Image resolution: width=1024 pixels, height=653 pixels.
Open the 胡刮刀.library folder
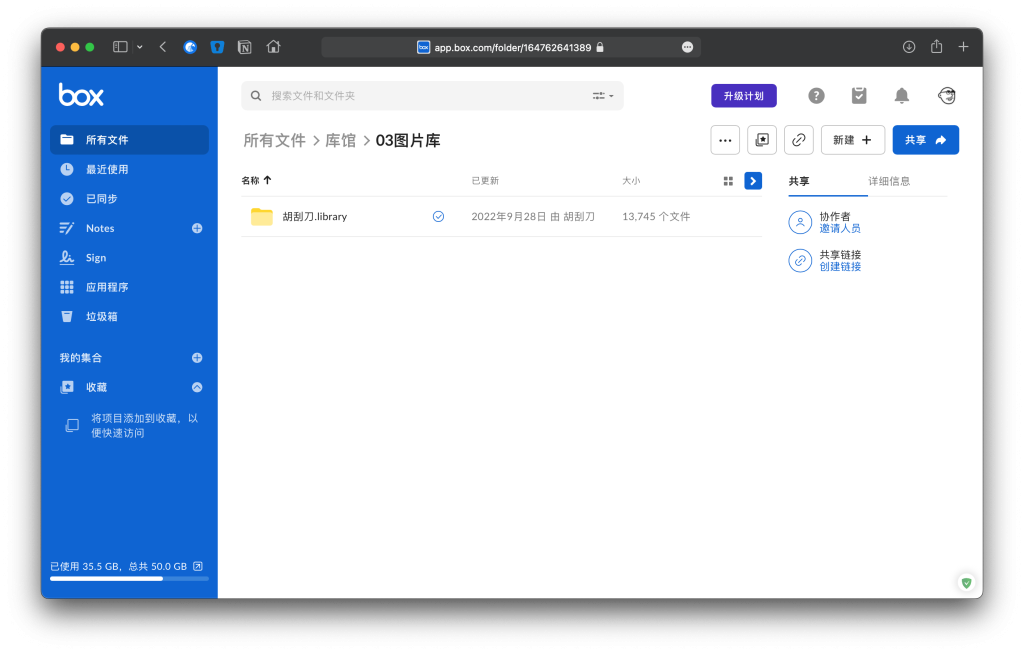(315, 217)
